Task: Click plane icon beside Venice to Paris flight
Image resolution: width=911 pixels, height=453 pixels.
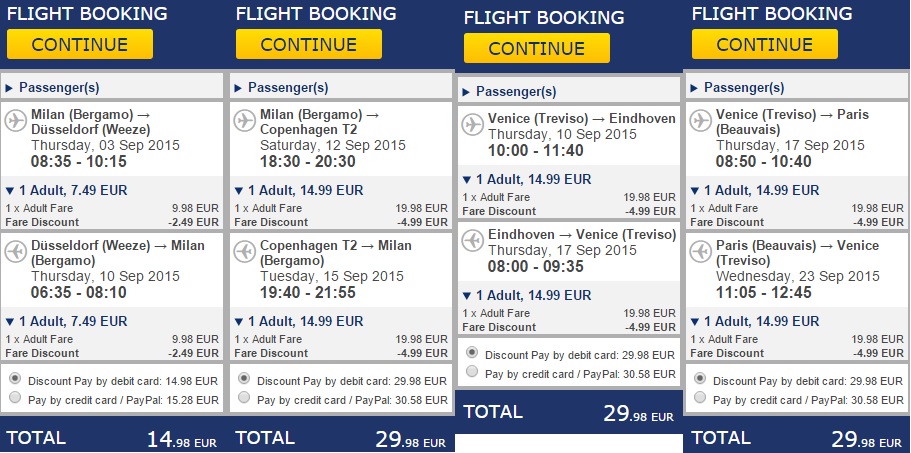Action: [701, 120]
